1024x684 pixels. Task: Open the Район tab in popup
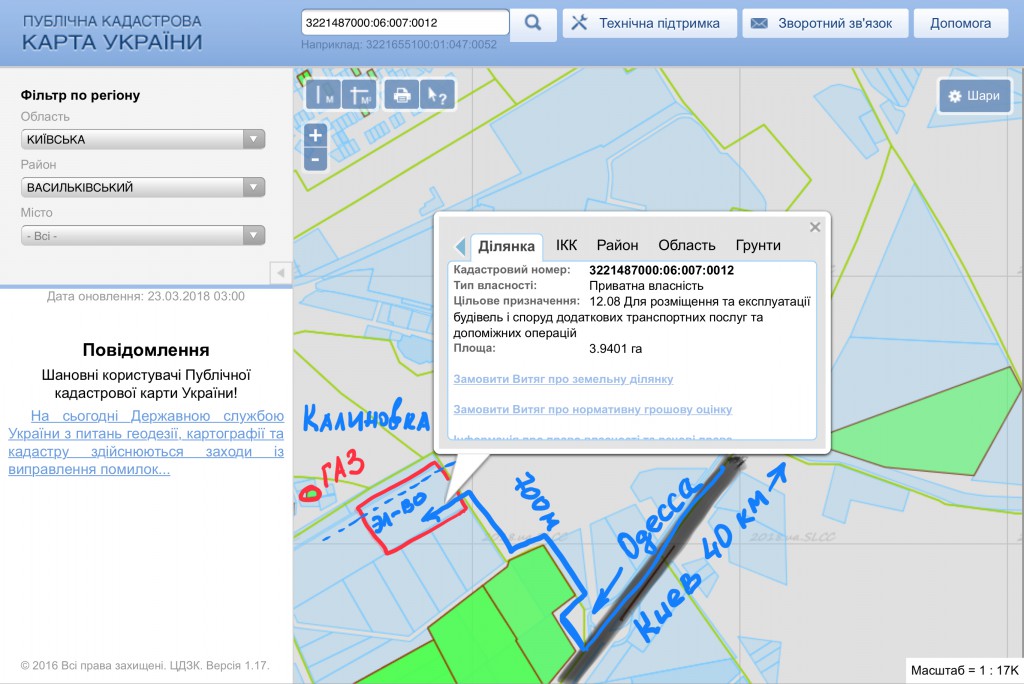[617, 245]
